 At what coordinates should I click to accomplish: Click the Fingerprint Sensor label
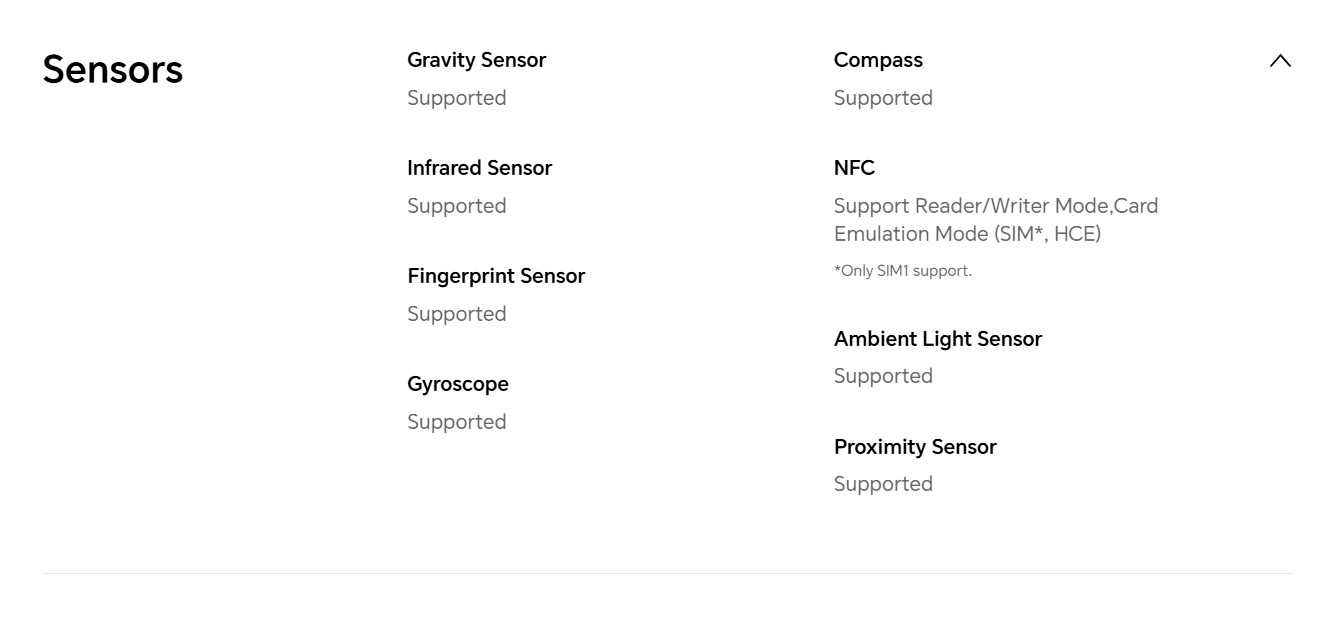[496, 276]
